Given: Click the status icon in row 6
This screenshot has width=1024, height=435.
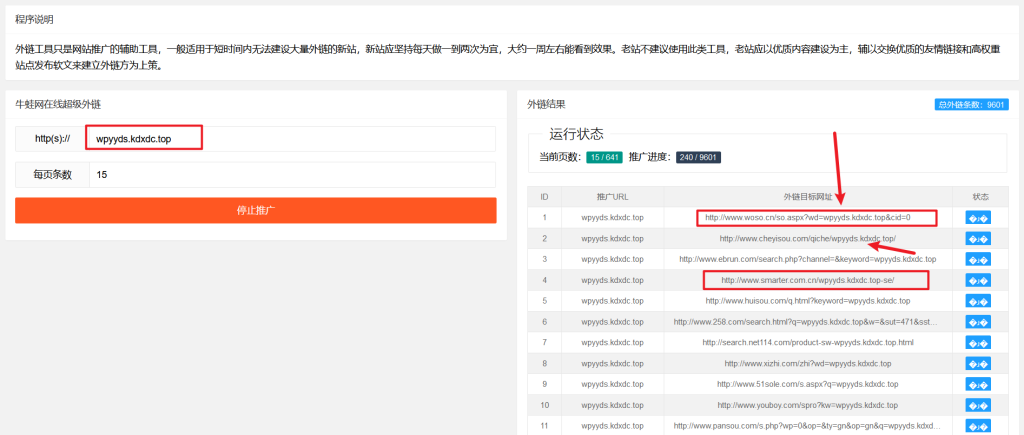Looking at the screenshot, I should pyautogui.click(x=978, y=321).
